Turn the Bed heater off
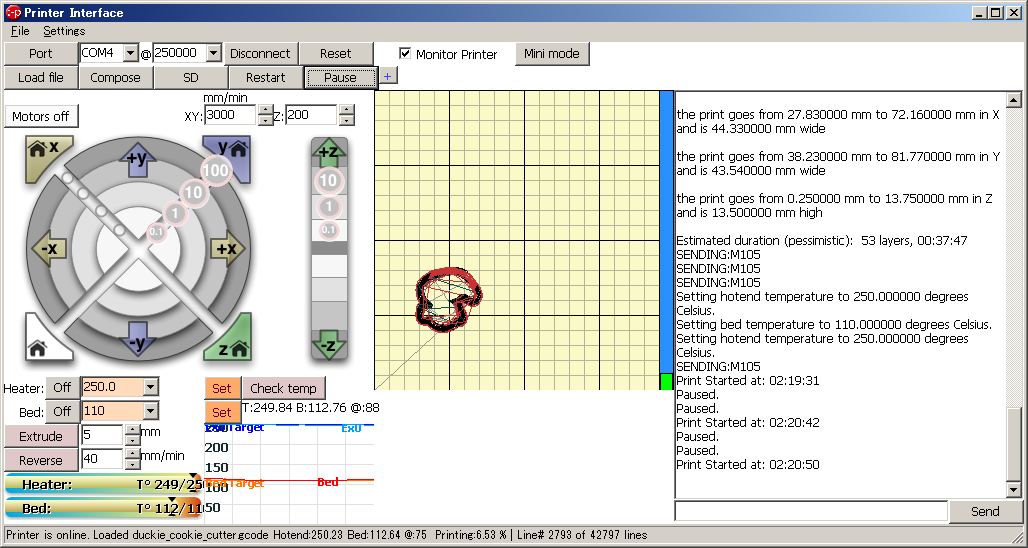 (x=62, y=411)
